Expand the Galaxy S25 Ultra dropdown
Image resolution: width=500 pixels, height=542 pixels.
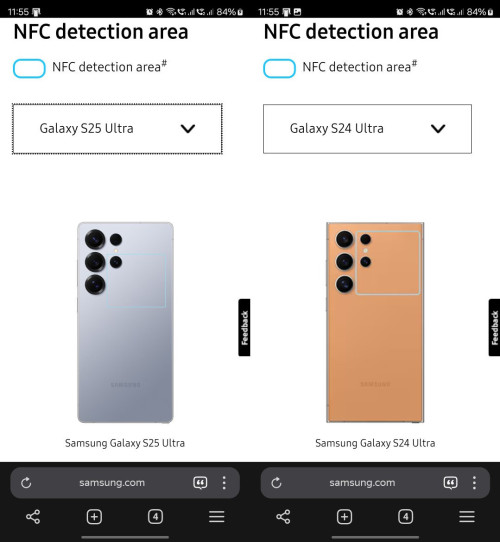point(117,129)
